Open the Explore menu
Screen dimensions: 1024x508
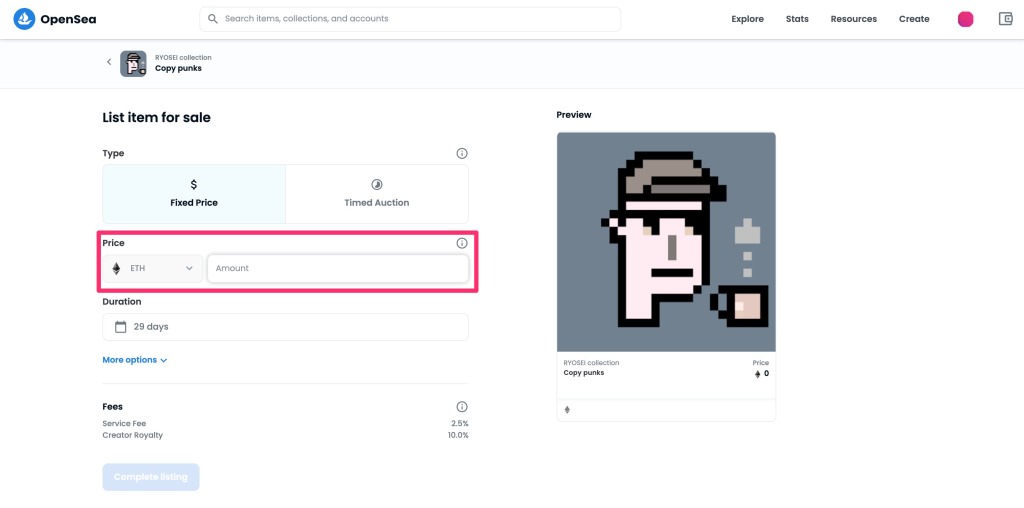click(x=747, y=19)
